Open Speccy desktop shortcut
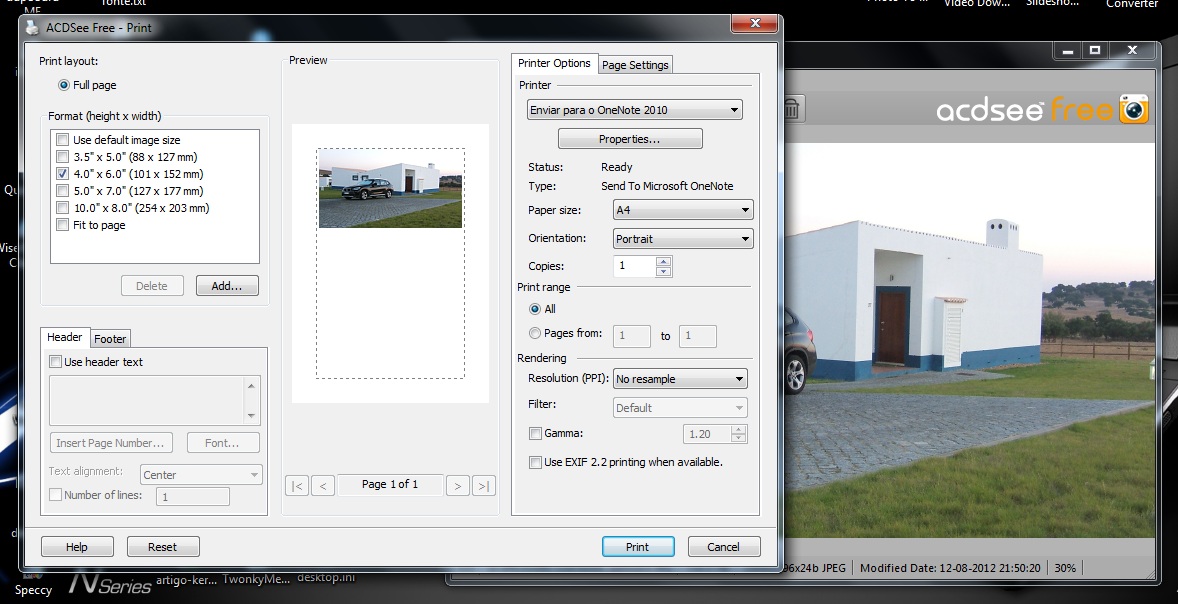Image resolution: width=1178 pixels, height=604 pixels. pyautogui.click(x=33, y=590)
